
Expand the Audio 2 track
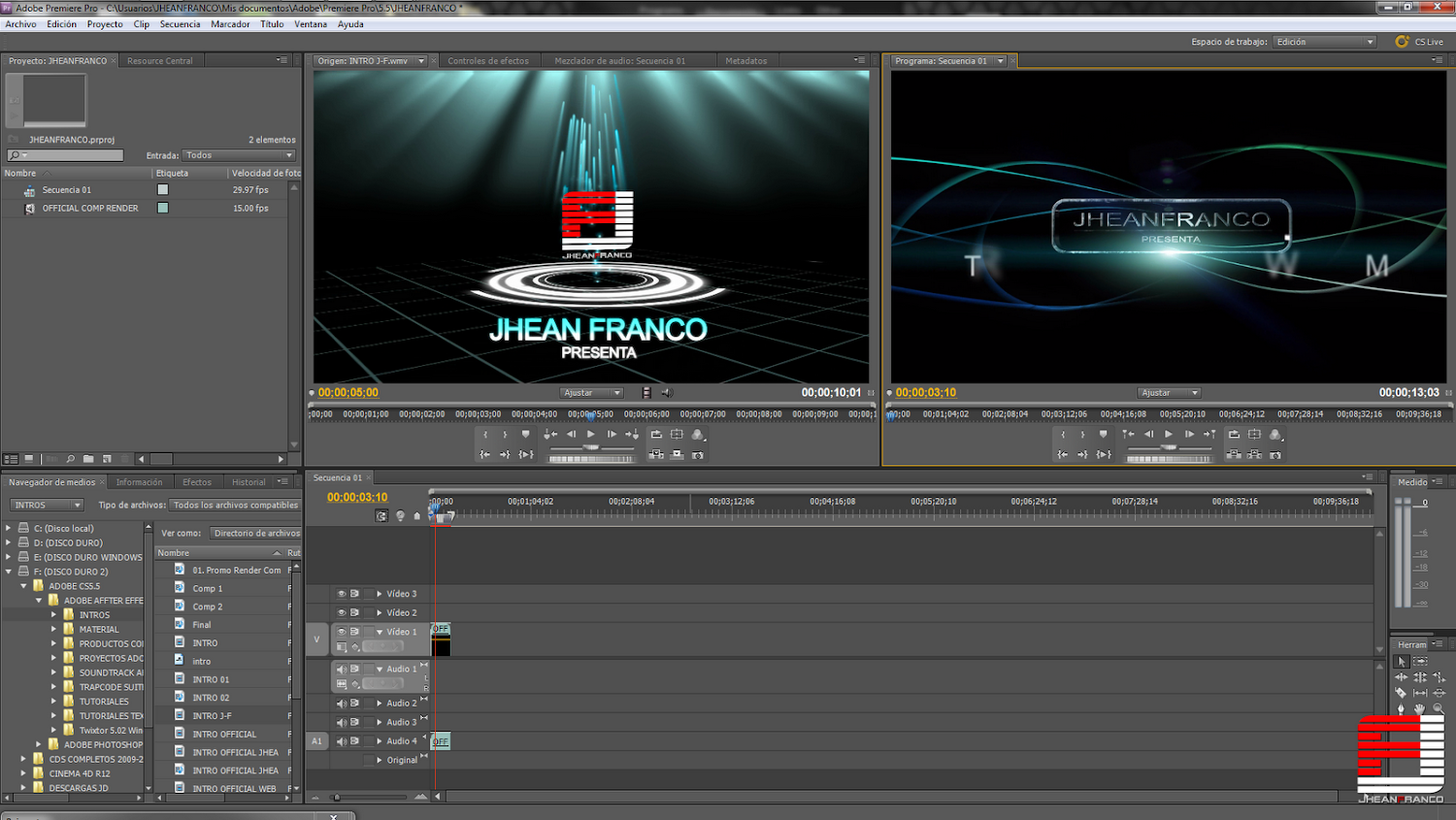[x=380, y=704]
